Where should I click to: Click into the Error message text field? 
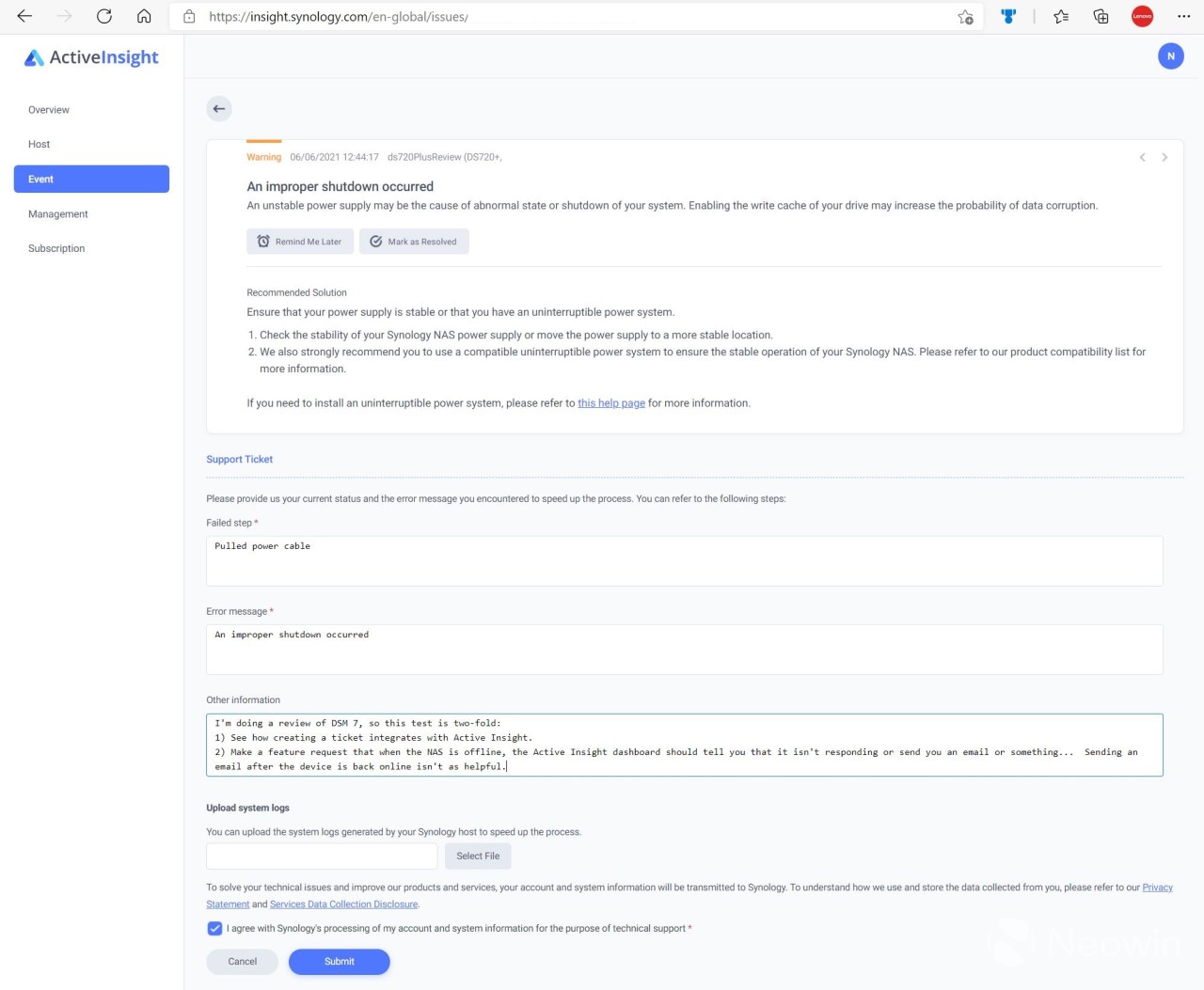pyautogui.click(x=685, y=650)
